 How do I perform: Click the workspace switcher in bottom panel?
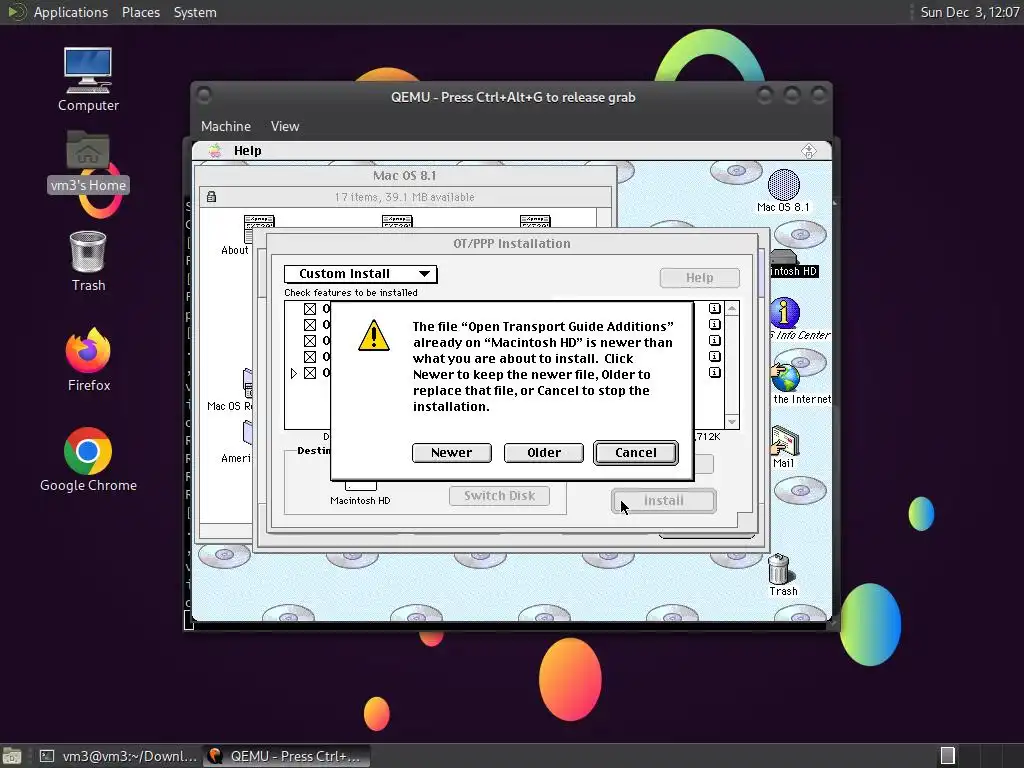tap(948, 756)
